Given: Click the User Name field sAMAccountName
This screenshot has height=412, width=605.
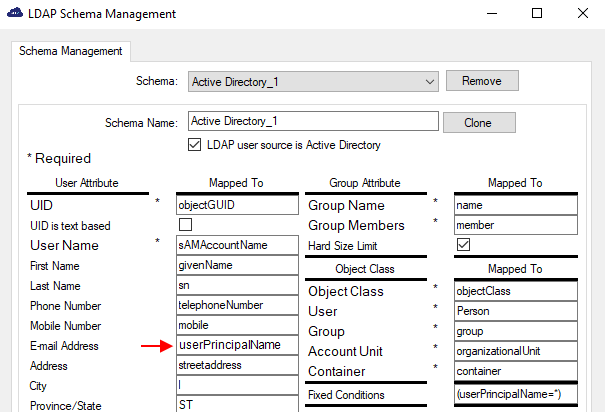Looking at the screenshot, I should (237, 245).
